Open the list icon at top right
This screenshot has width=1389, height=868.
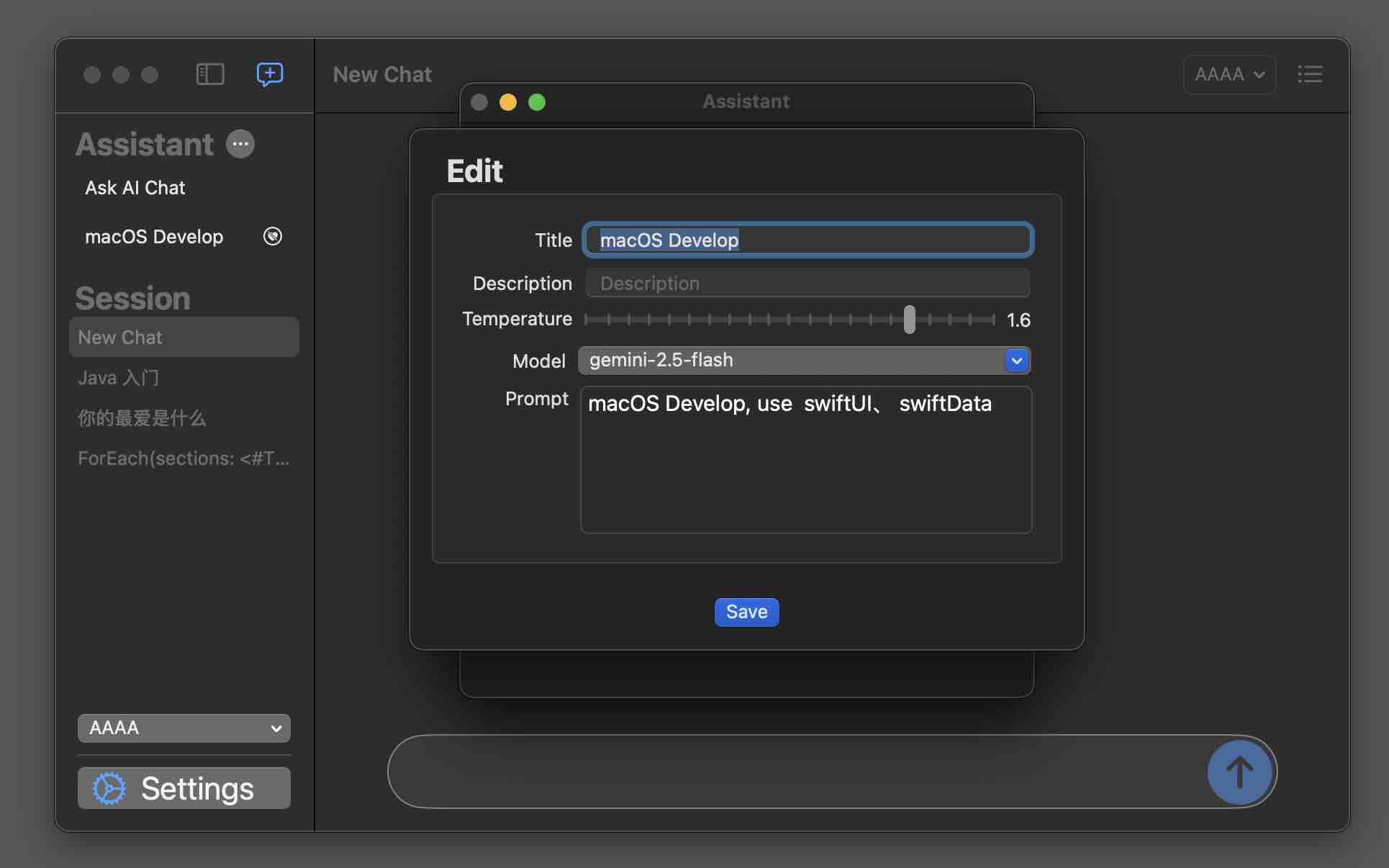(x=1310, y=74)
